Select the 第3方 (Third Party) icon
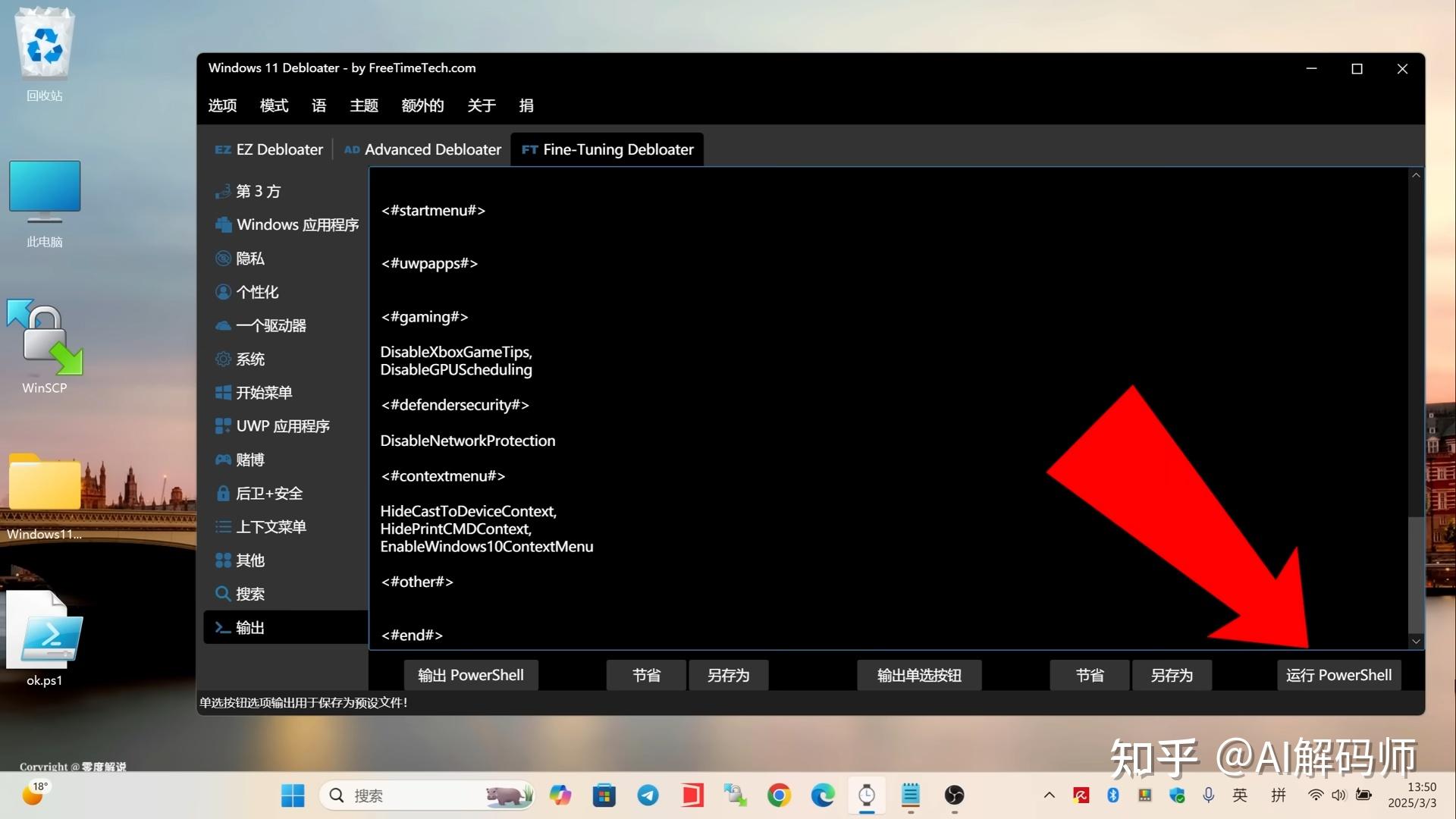The width and height of the screenshot is (1456, 819). point(223,191)
